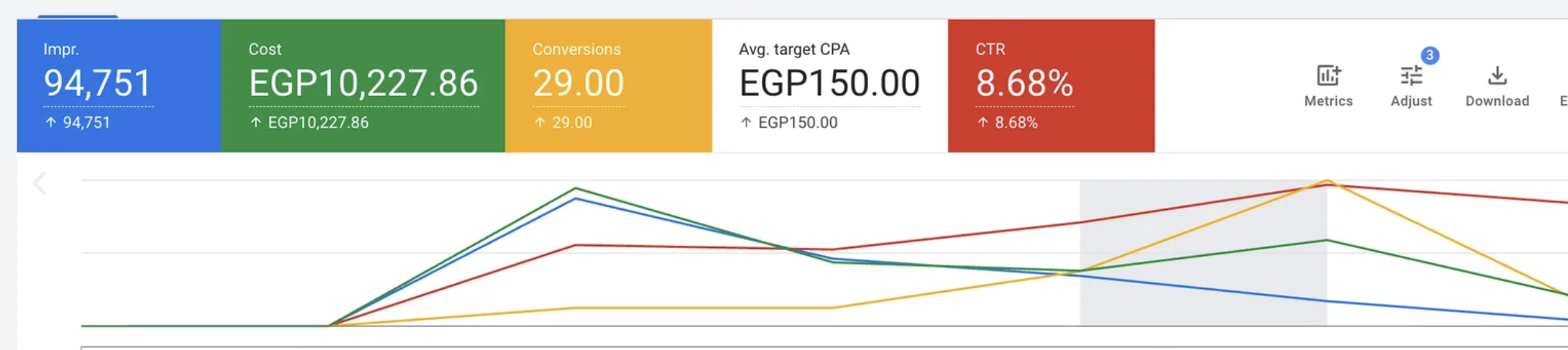Click the green Cost line's highest peak
Screen dimensions: 1568x350
point(576,188)
